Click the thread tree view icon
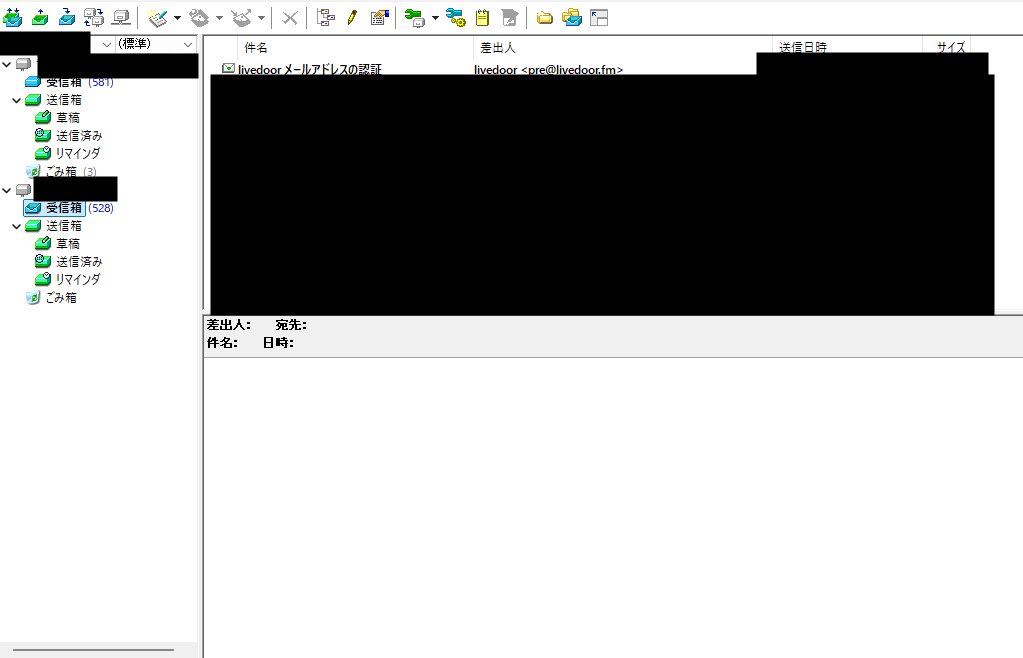 tap(325, 18)
